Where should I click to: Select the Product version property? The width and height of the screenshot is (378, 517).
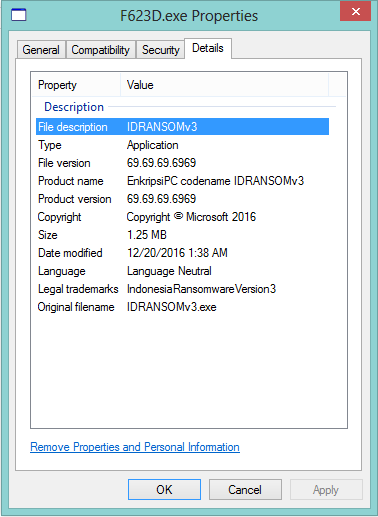75,199
